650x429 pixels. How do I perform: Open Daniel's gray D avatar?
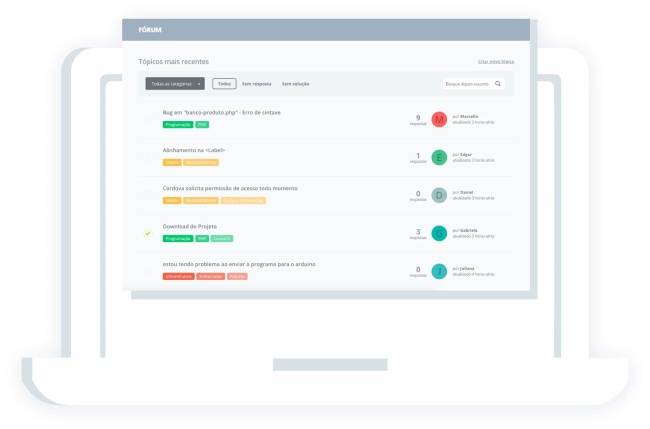pyautogui.click(x=439, y=195)
